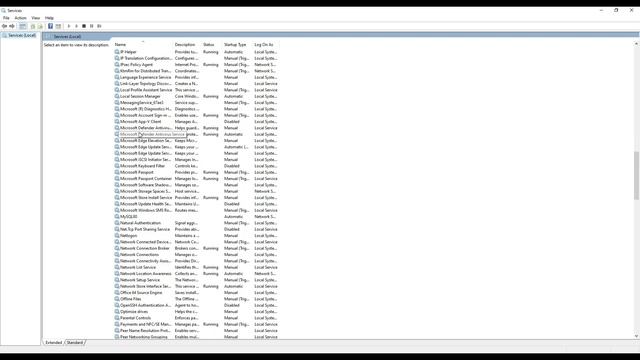Click the Pause Service toolbar icon

91,26
